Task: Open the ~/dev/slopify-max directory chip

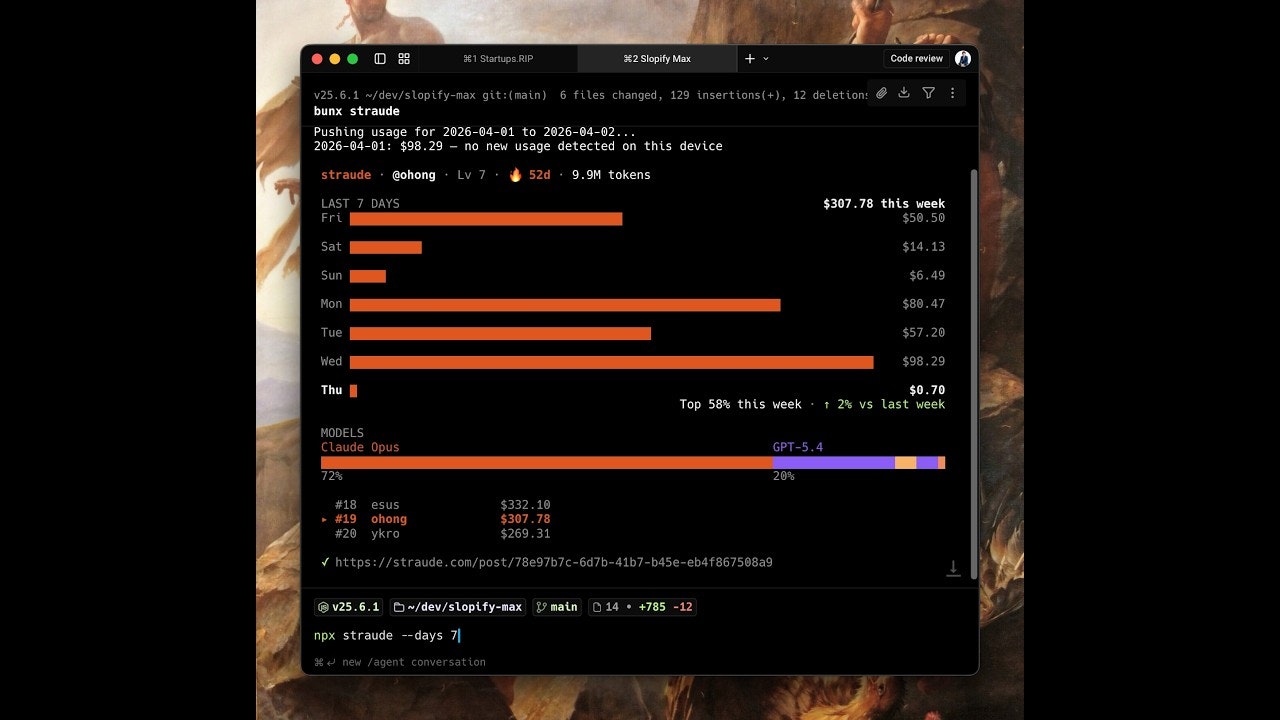Action: pyautogui.click(x=458, y=607)
